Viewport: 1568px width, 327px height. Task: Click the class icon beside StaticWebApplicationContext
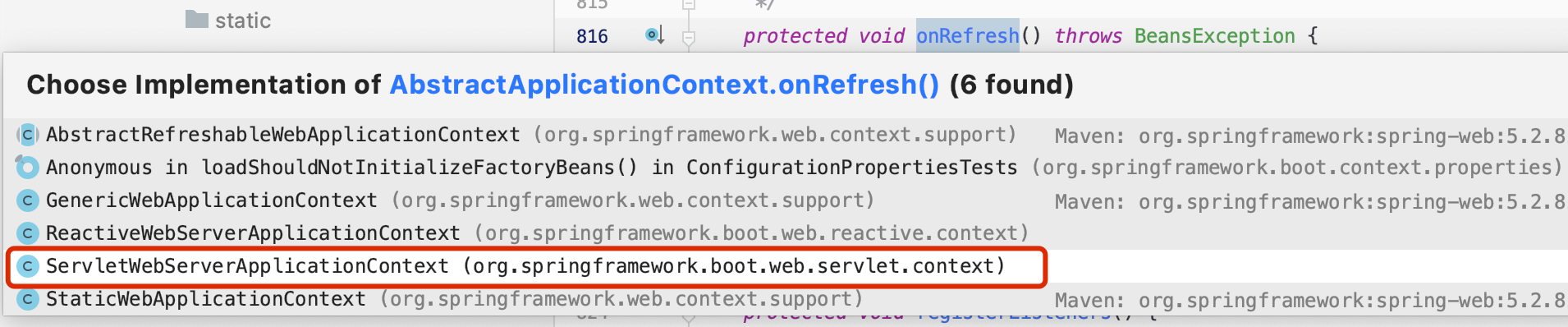click(28, 299)
